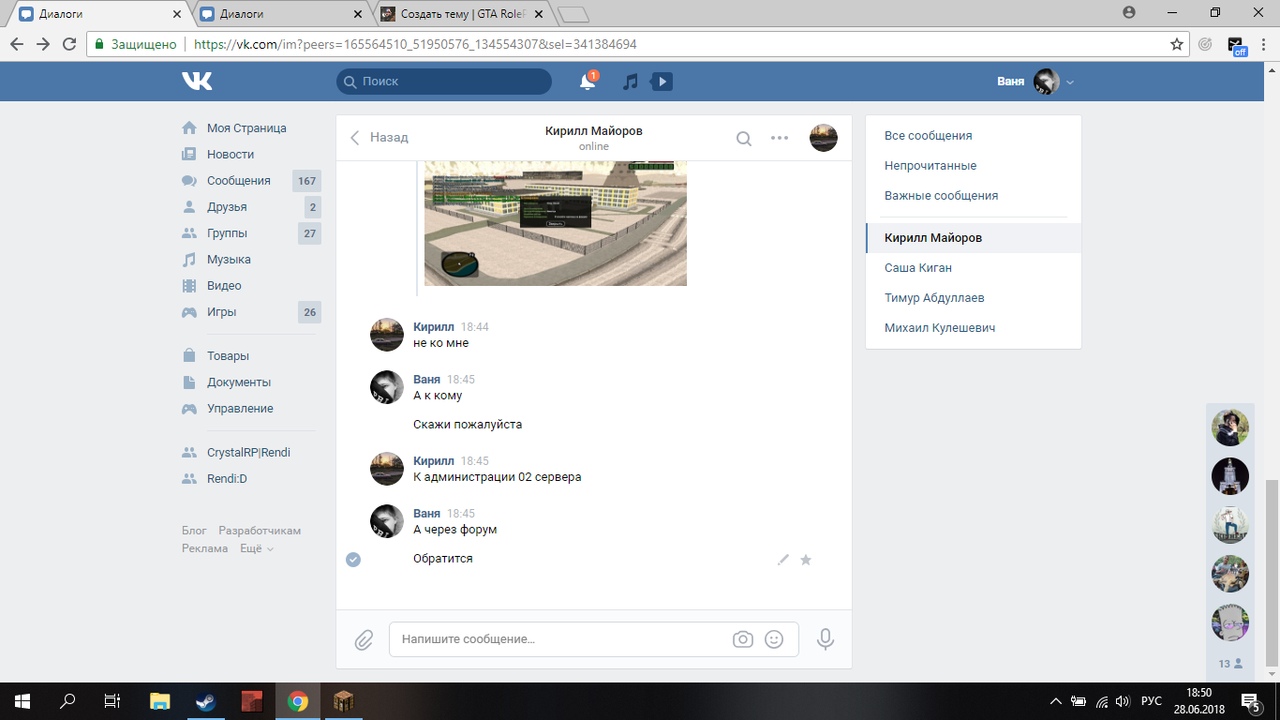Open the music note player icon
This screenshot has width=1280, height=720.
[x=630, y=82]
